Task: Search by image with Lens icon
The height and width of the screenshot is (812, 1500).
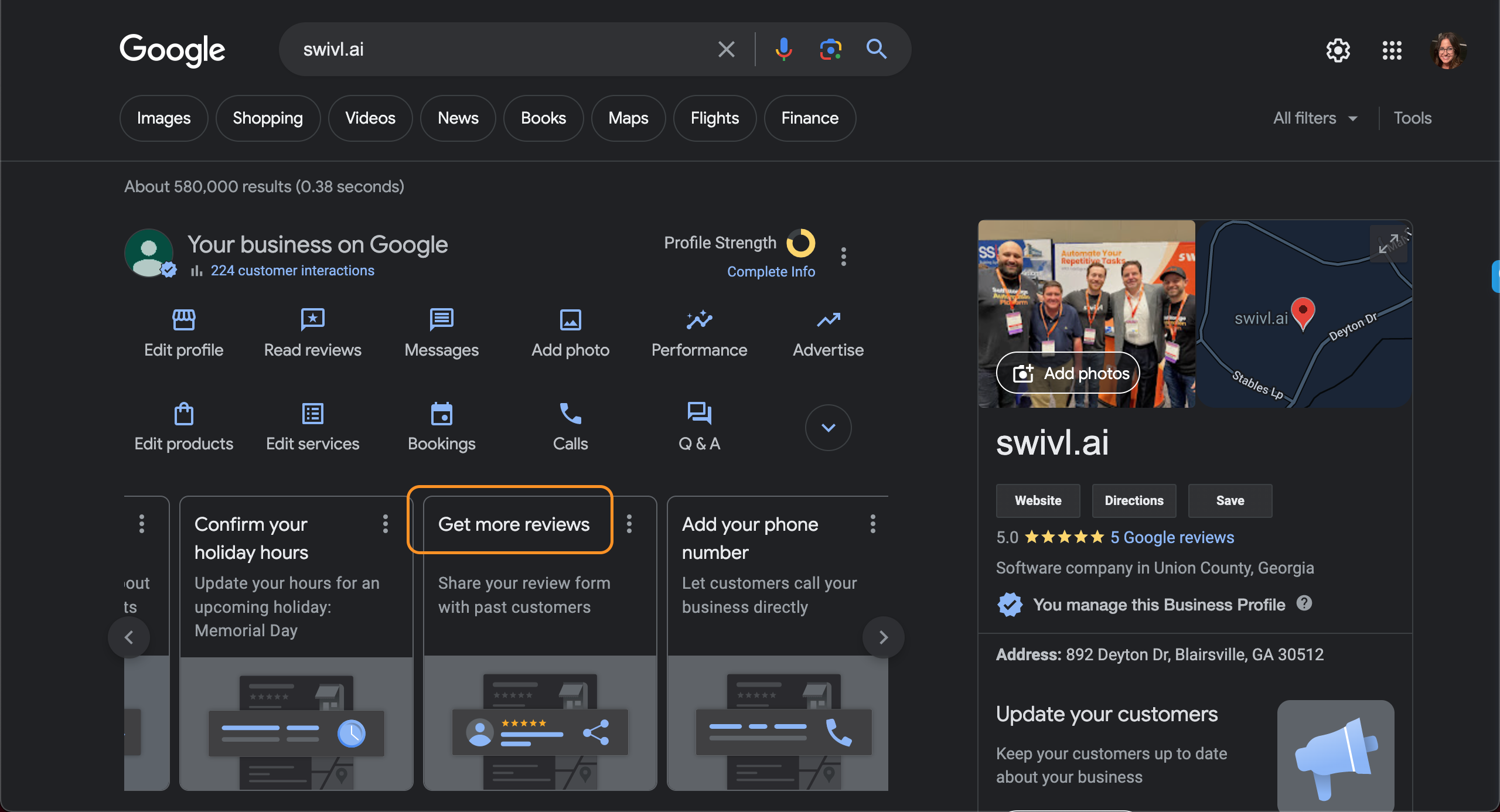Action: pyautogui.click(x=830, y=49)
